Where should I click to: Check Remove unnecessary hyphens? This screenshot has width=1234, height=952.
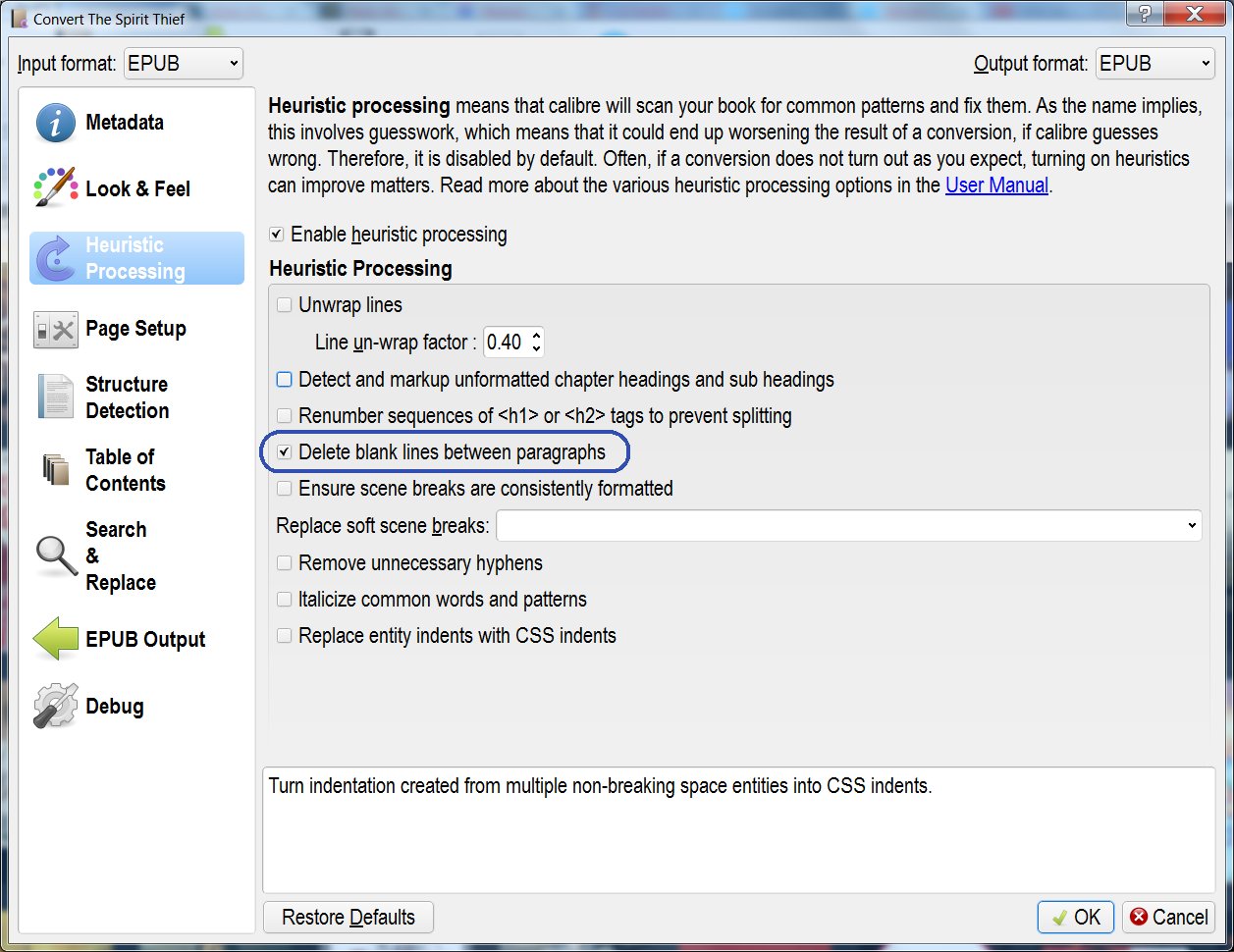pyautogui.click(x=285, y=563)
